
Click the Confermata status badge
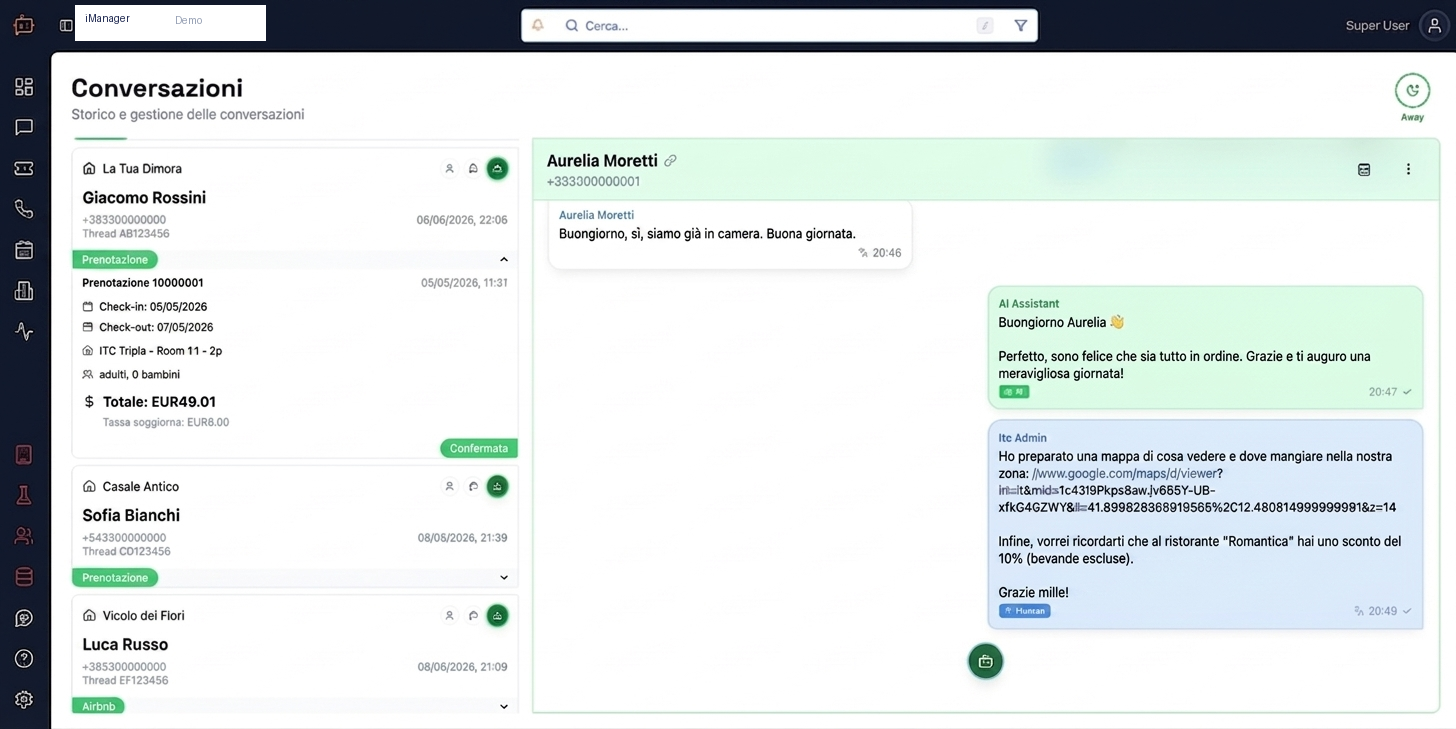click(x=479, y=449)
